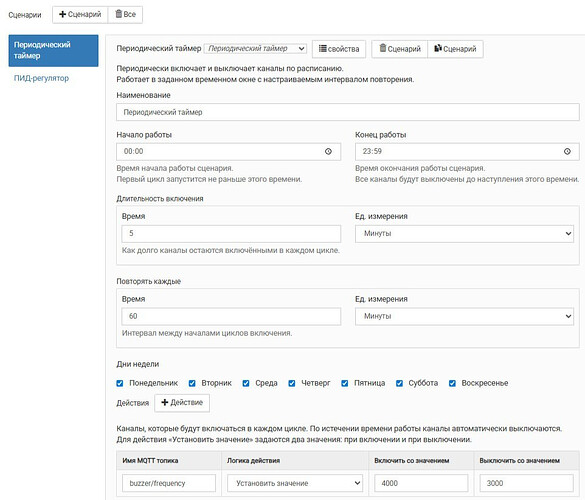
Task: Add action with plus Действие button
Action: coord(182,403)
